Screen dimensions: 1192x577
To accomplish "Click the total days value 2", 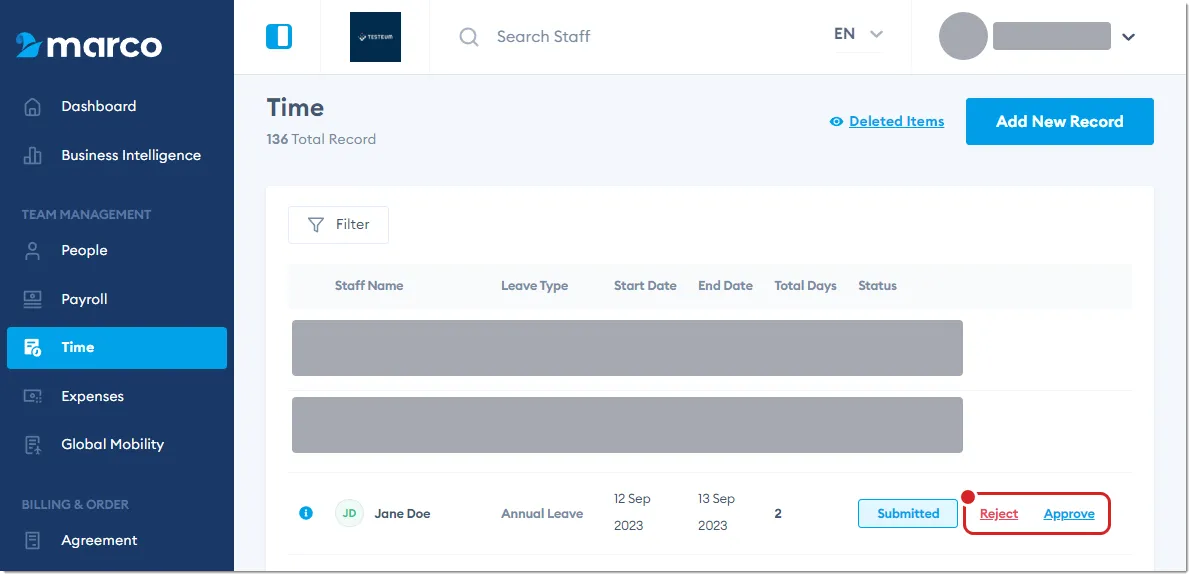I will (778, 514).
